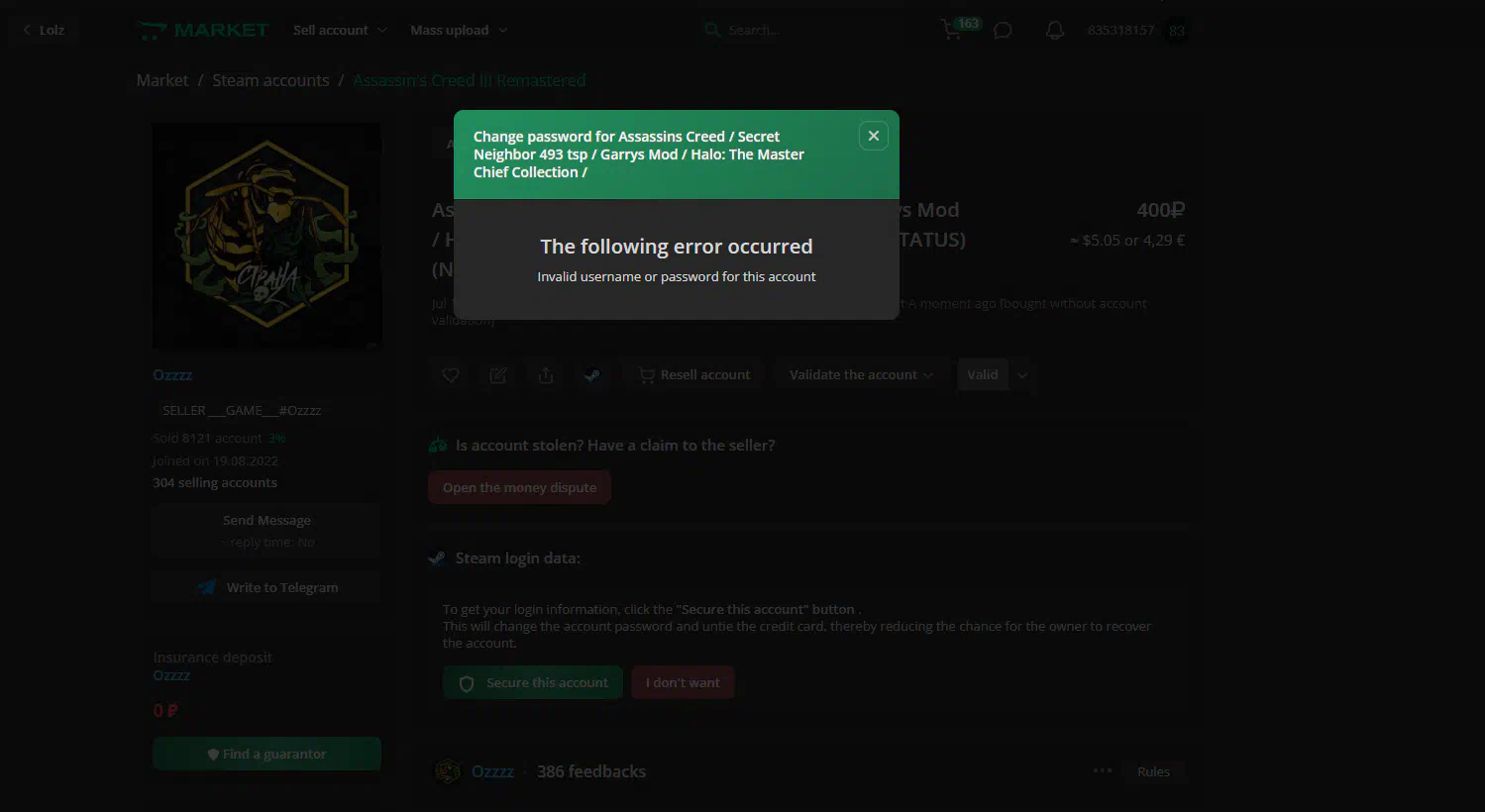Viewport: 1485px width, 812px height.
Task: Click Find a guarantor button
Action: click(266, 754)
